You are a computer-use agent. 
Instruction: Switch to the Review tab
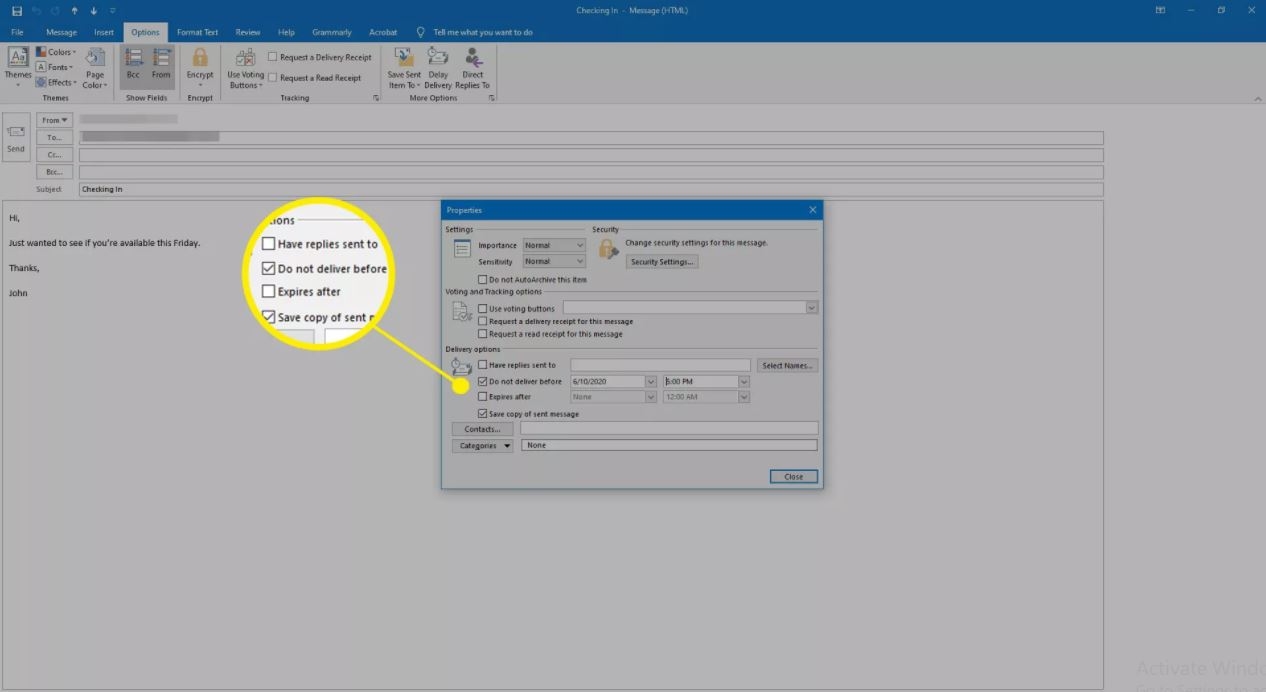click(x=248, y=32)
